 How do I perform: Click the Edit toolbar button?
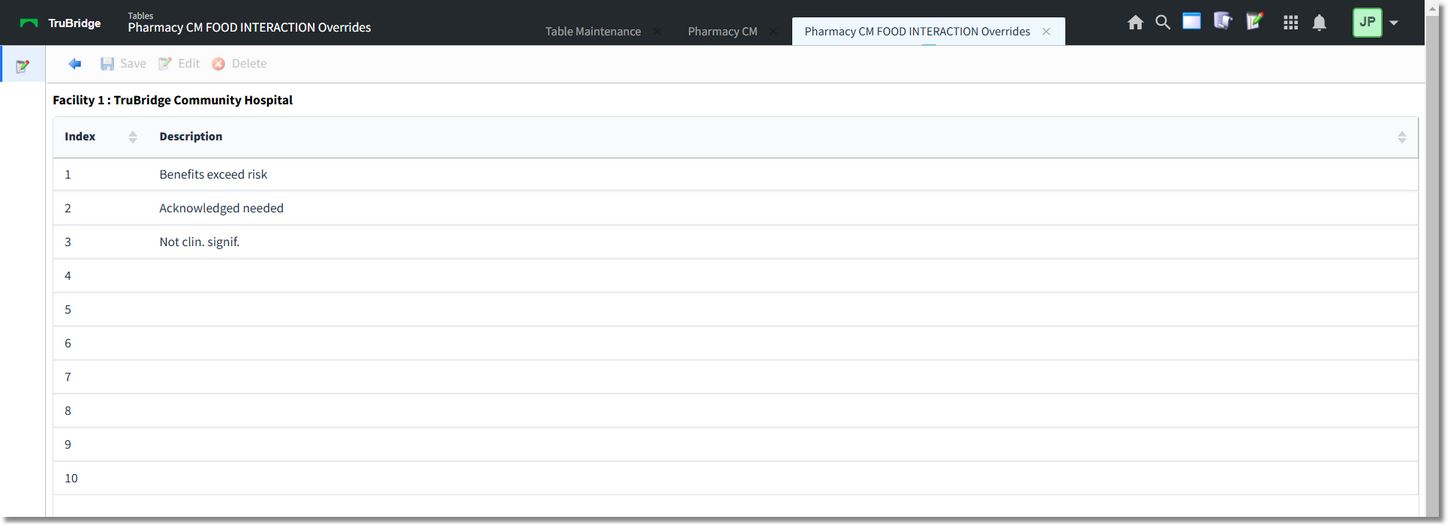(x=179, y=64)
